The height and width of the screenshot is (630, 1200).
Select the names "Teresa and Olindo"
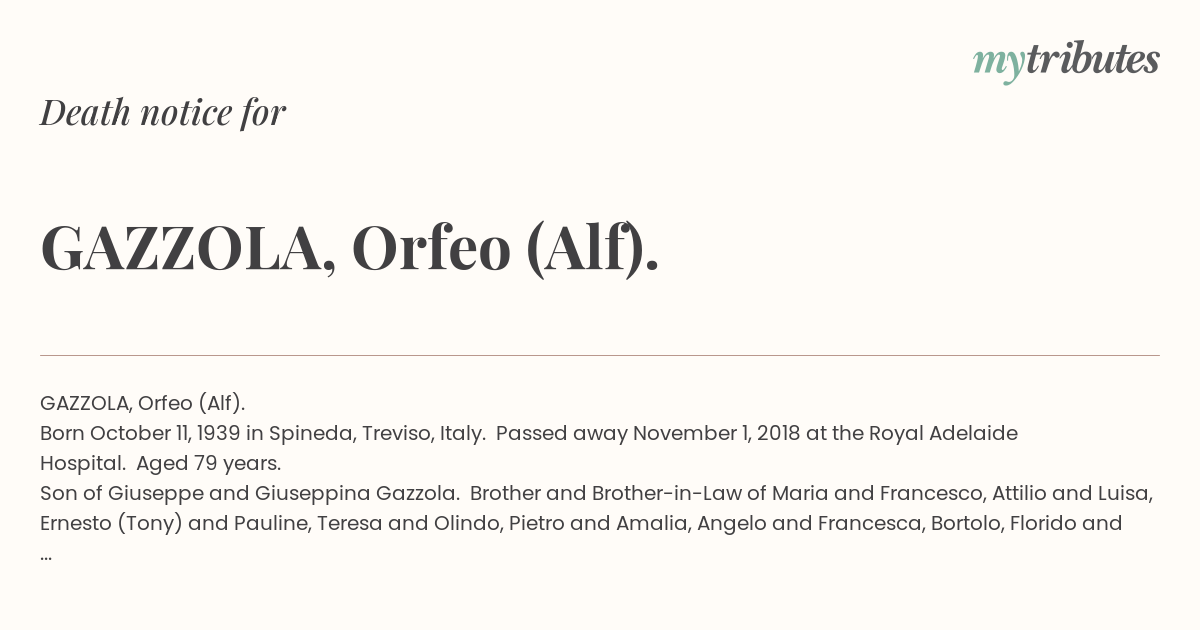click(404, 523)
